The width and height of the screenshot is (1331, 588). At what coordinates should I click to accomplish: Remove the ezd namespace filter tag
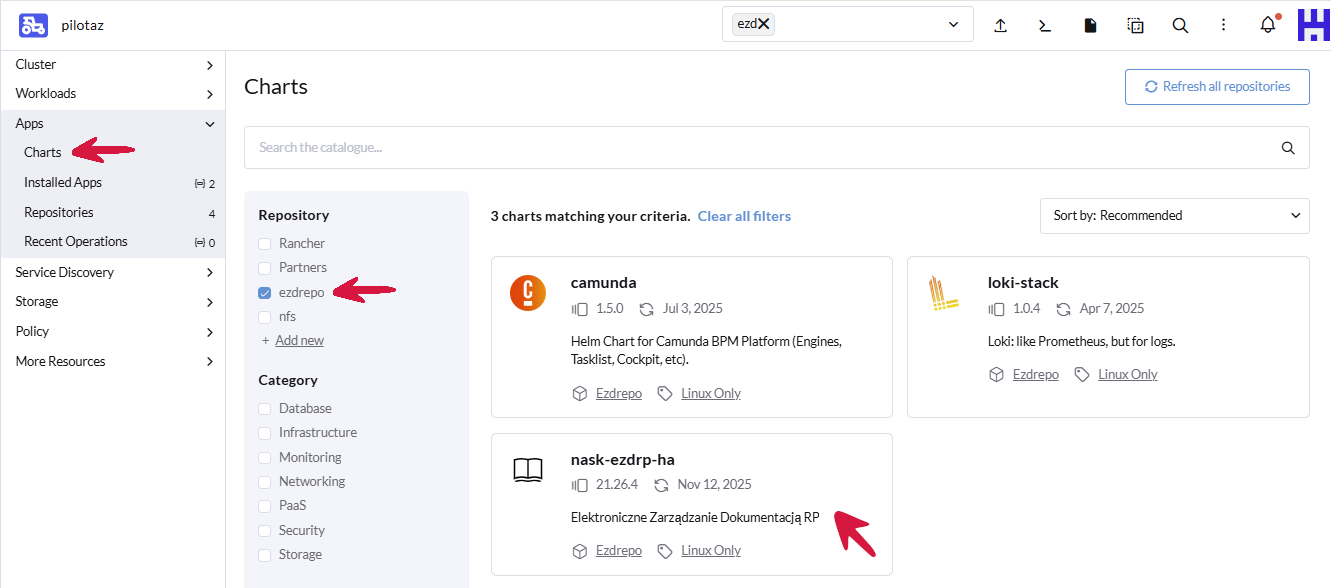click(764, 24)
